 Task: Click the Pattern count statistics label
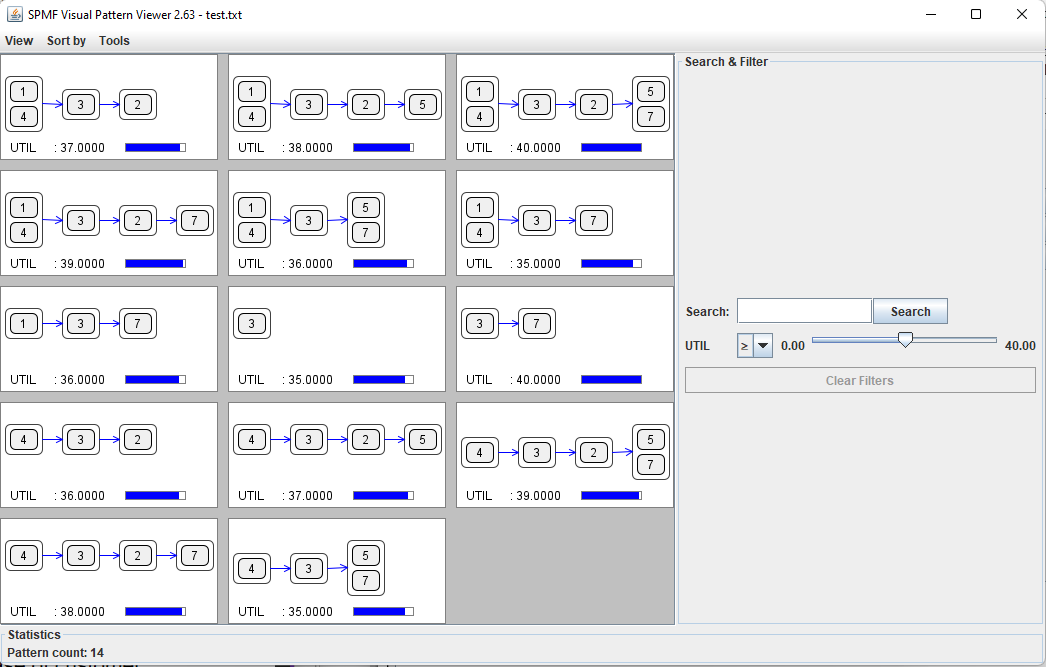point(55,653)
